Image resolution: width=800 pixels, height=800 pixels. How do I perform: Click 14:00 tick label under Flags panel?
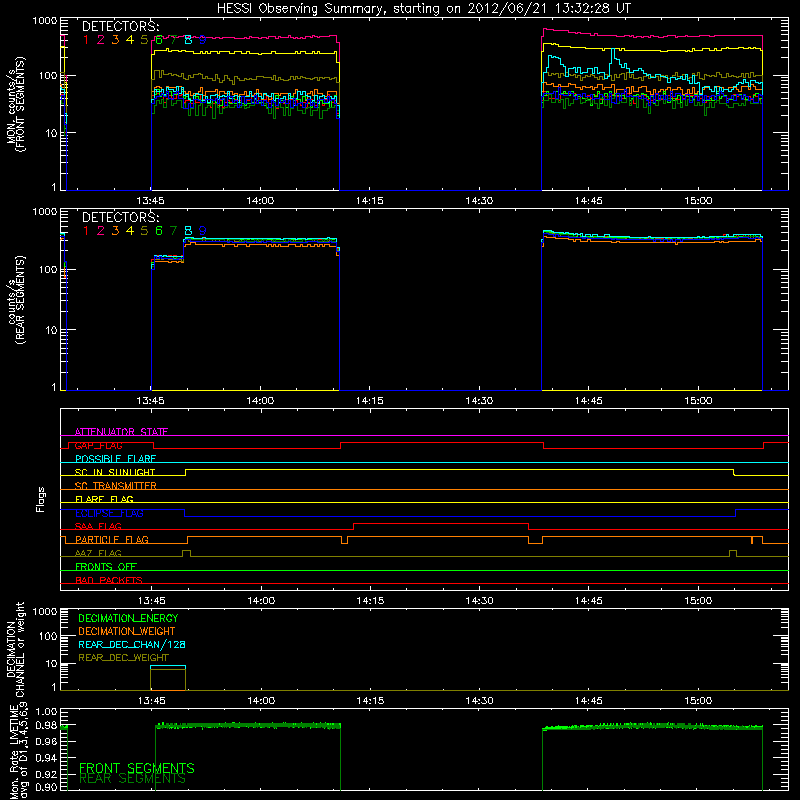tap(261, 601)
